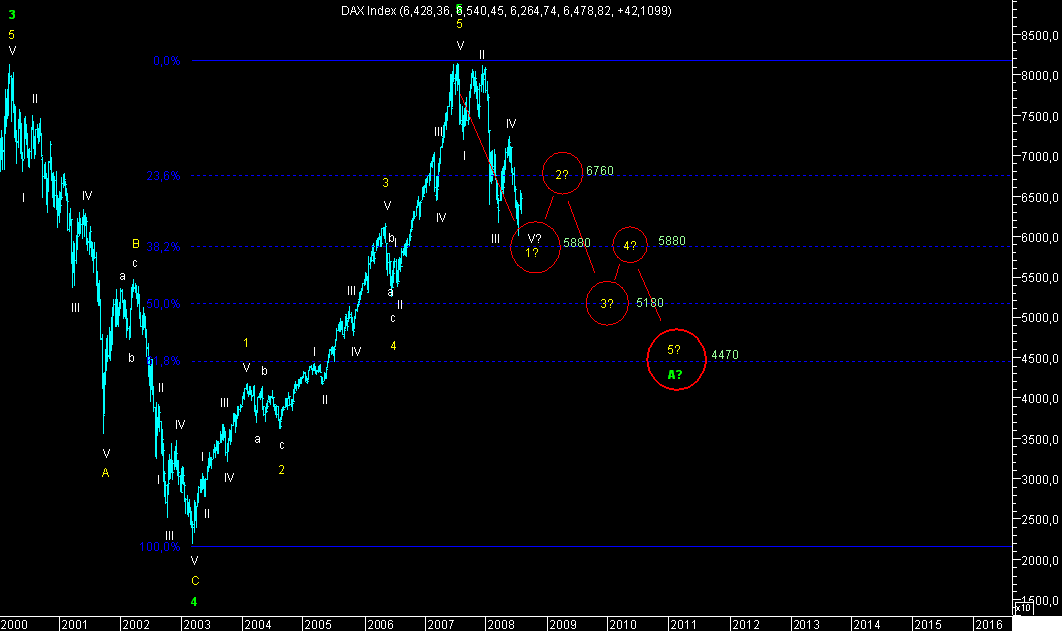The image size is (1062, 631).
Task: Click the 5500,0 price axis label
Action: 1040,278
